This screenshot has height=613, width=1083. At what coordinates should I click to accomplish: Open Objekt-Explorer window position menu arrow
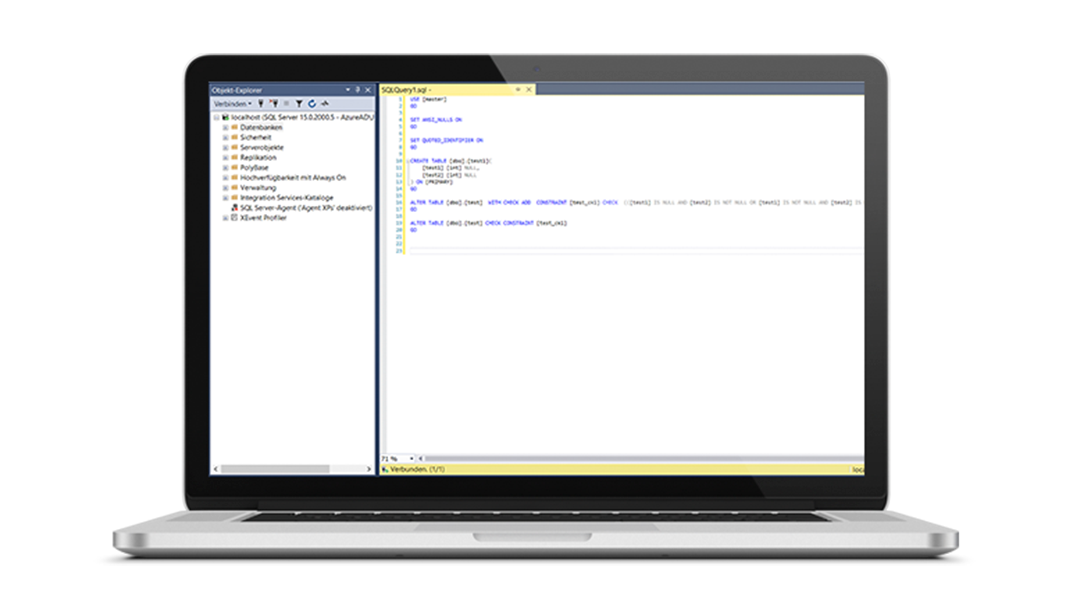point(347,89)
